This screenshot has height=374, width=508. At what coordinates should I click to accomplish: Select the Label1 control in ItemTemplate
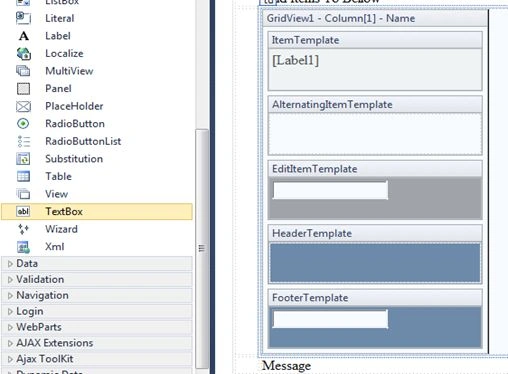click(295, 60)
